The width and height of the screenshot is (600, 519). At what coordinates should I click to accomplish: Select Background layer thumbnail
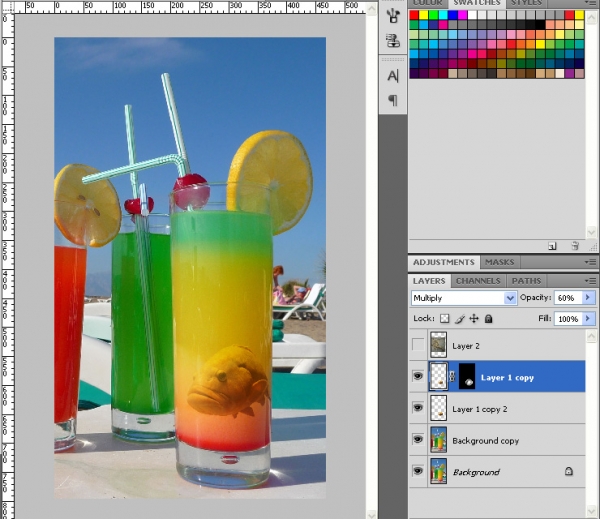click(x=439, y=471)
